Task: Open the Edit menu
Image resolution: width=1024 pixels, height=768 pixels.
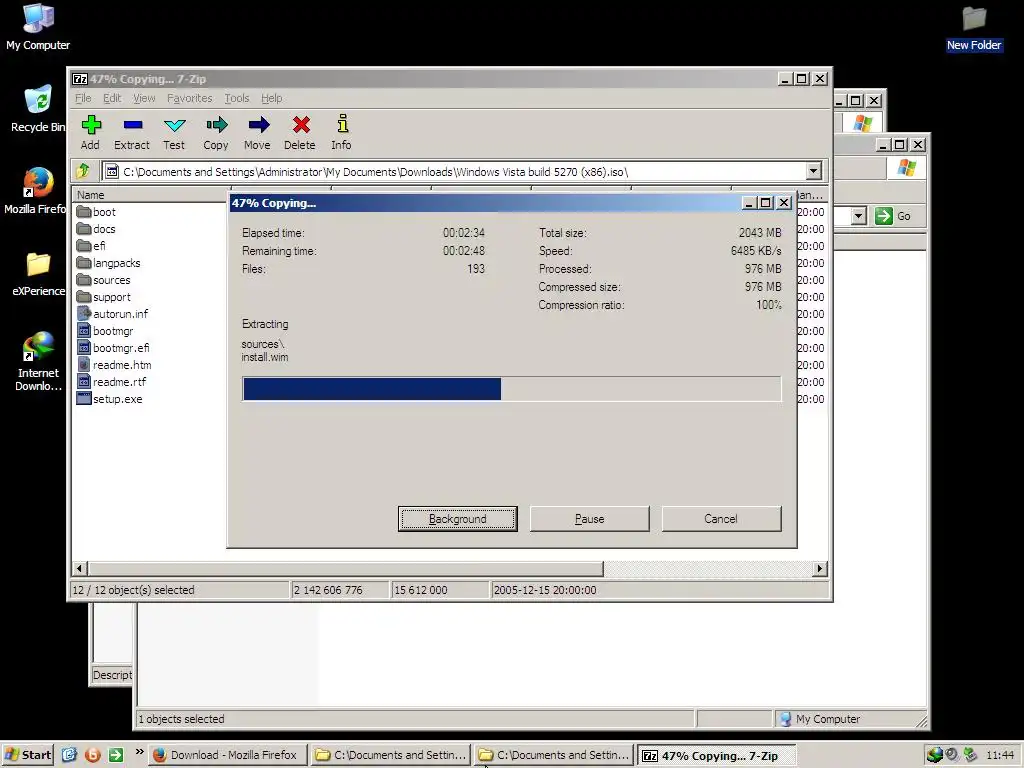Action: coord(112,98)
